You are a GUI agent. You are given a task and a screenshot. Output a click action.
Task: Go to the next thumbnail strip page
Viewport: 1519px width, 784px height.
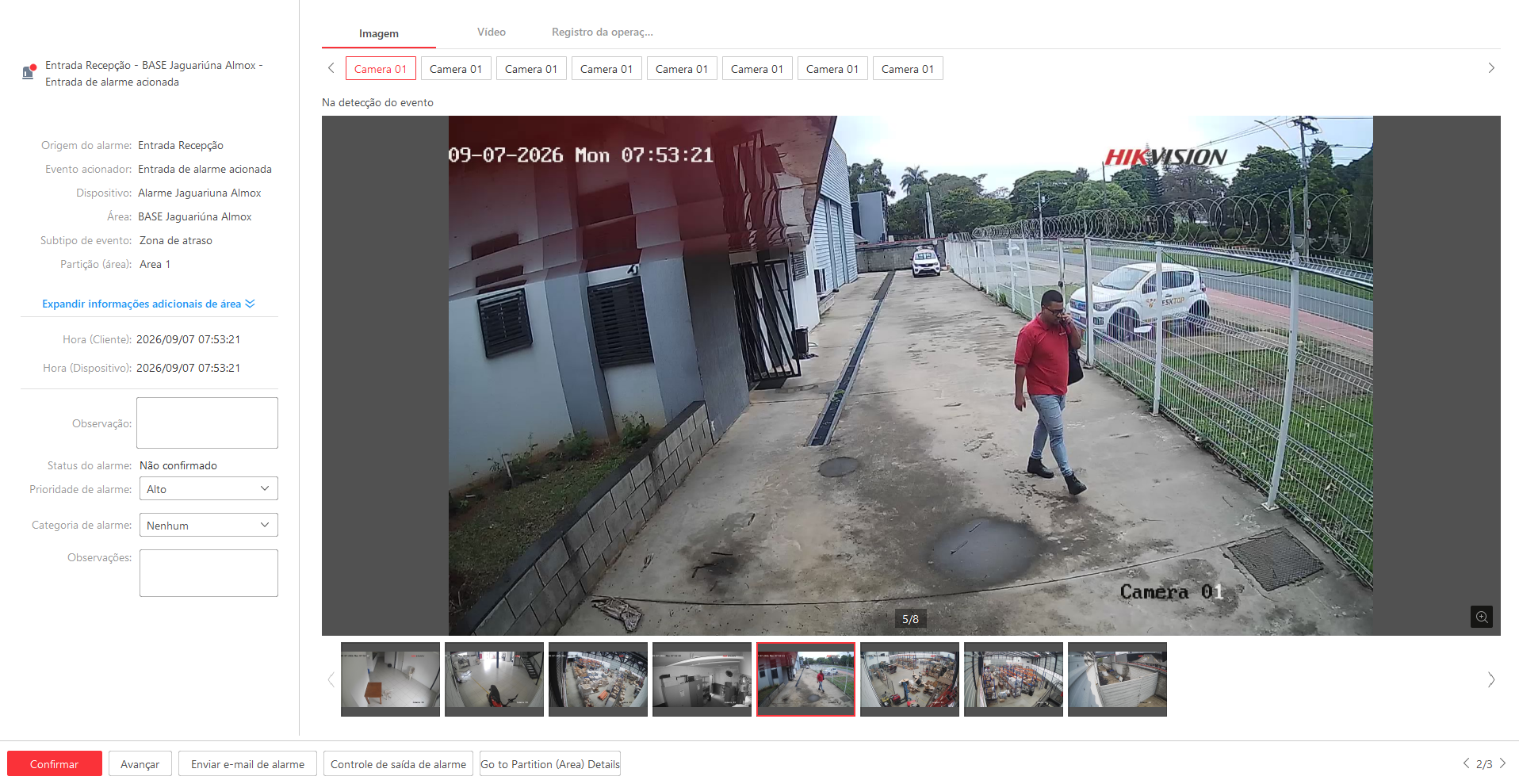tap(1491, 679)
